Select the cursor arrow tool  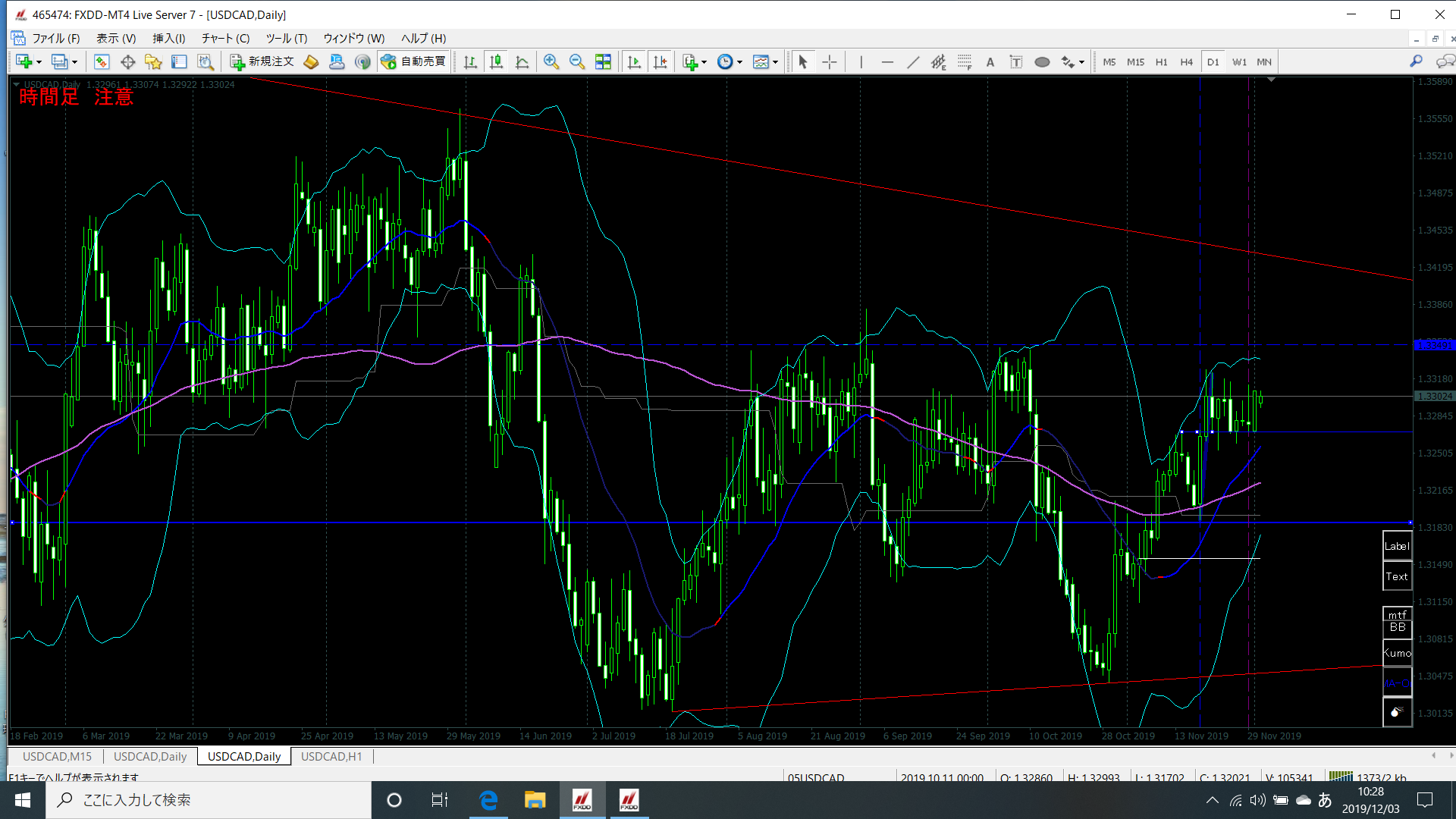pos(803,62)
